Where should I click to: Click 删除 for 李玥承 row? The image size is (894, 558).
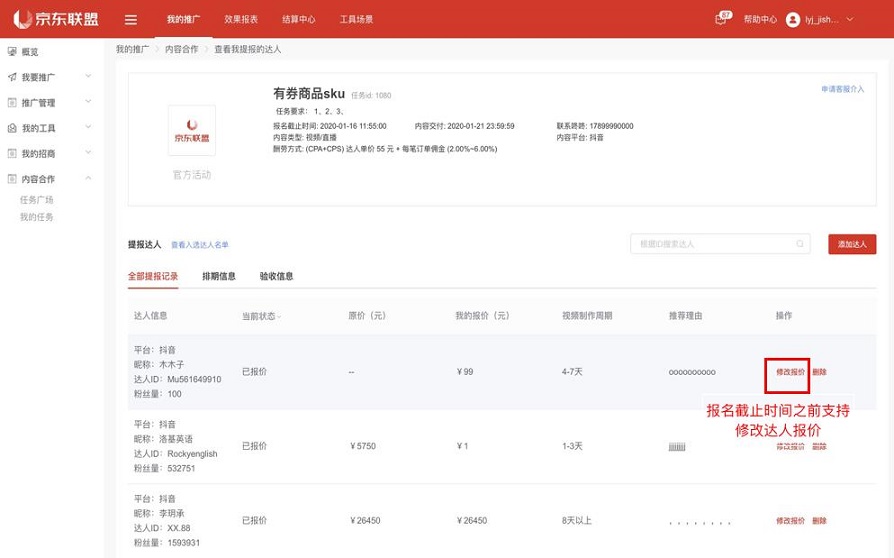[x=819, y=521]
